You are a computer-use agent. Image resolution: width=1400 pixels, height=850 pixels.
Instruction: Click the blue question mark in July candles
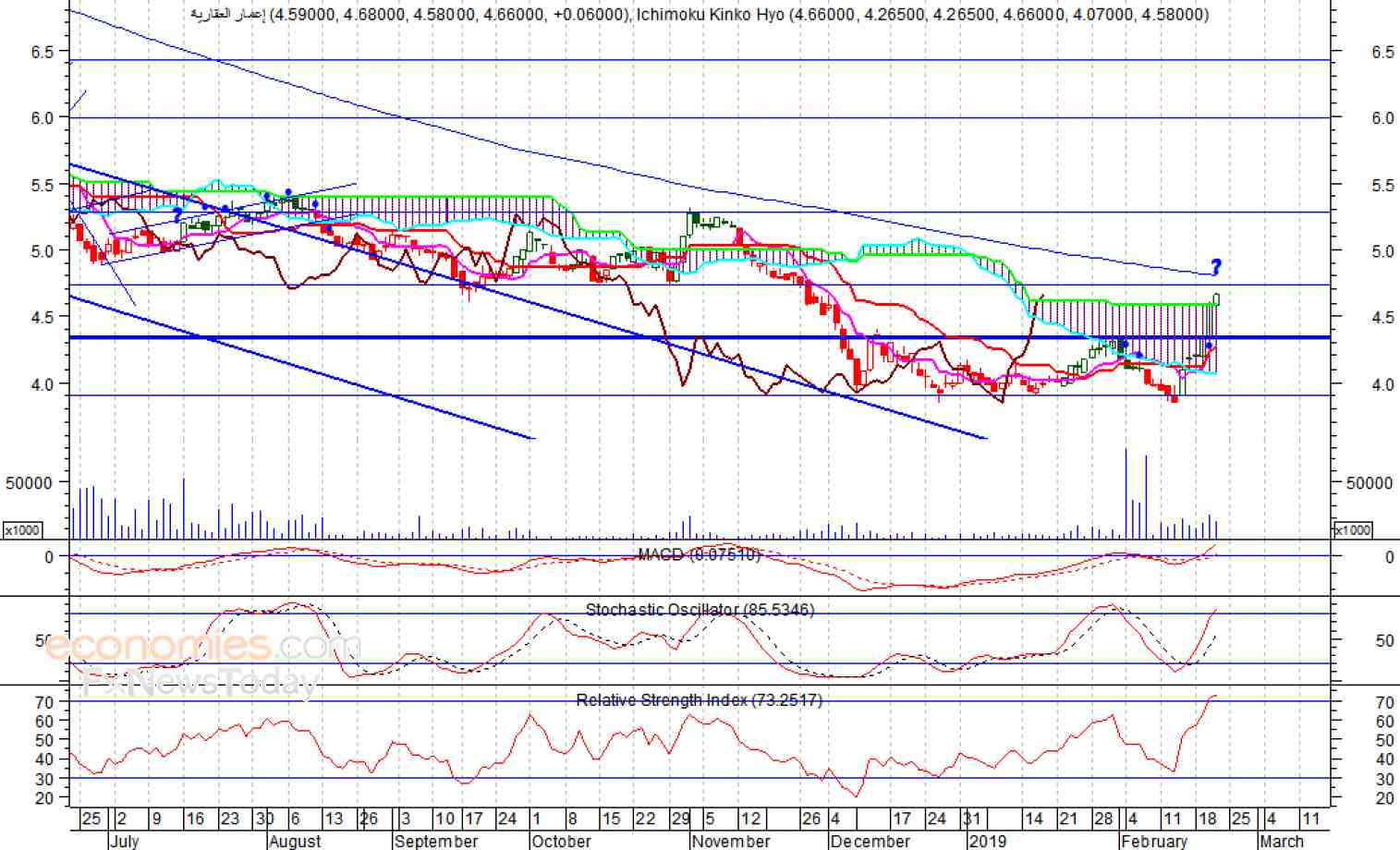pos(177,215)
